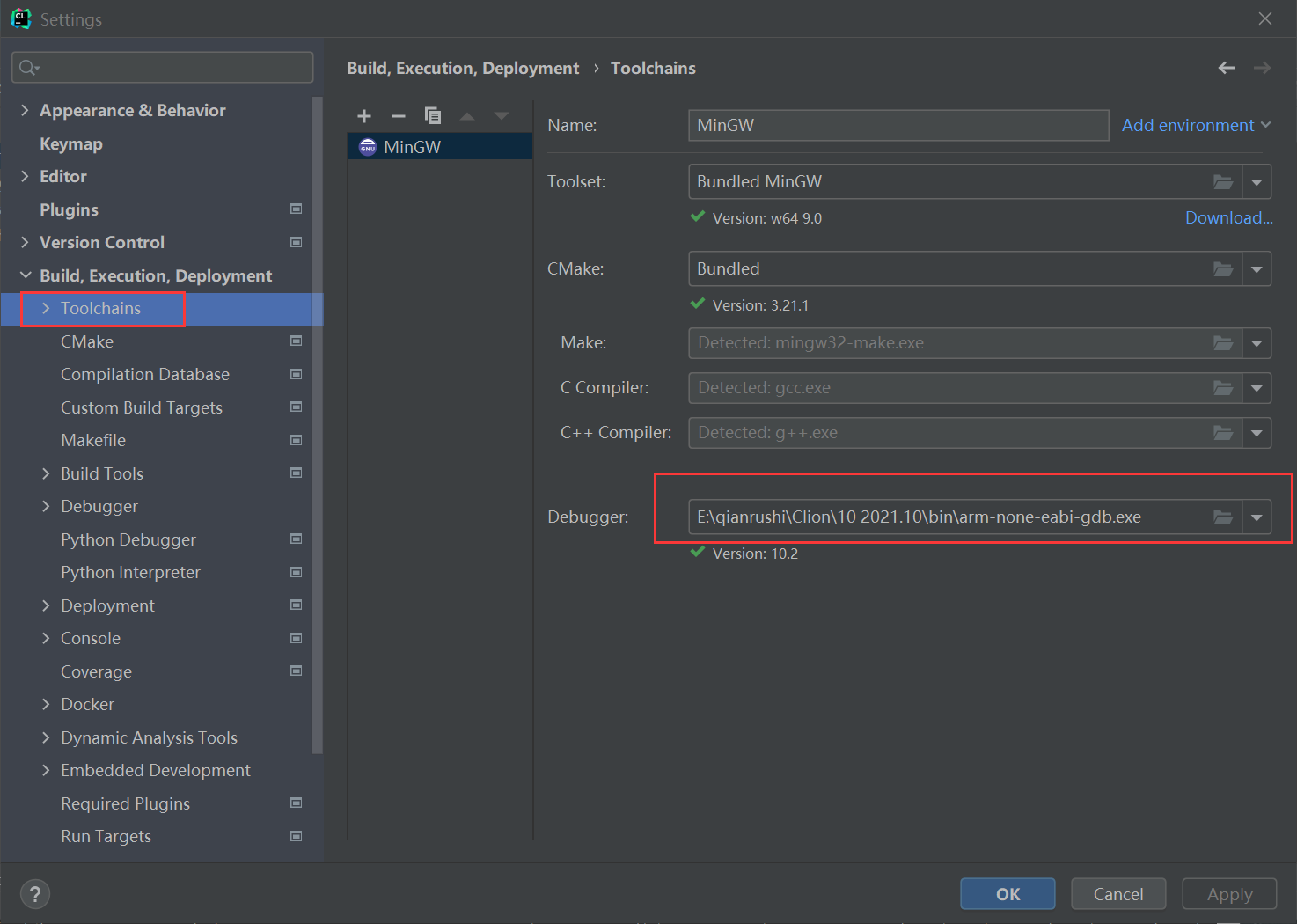Viewport: 1297px width, 924px height.
Task: Click project-level icon next to CMake
Action: [297, 341]
